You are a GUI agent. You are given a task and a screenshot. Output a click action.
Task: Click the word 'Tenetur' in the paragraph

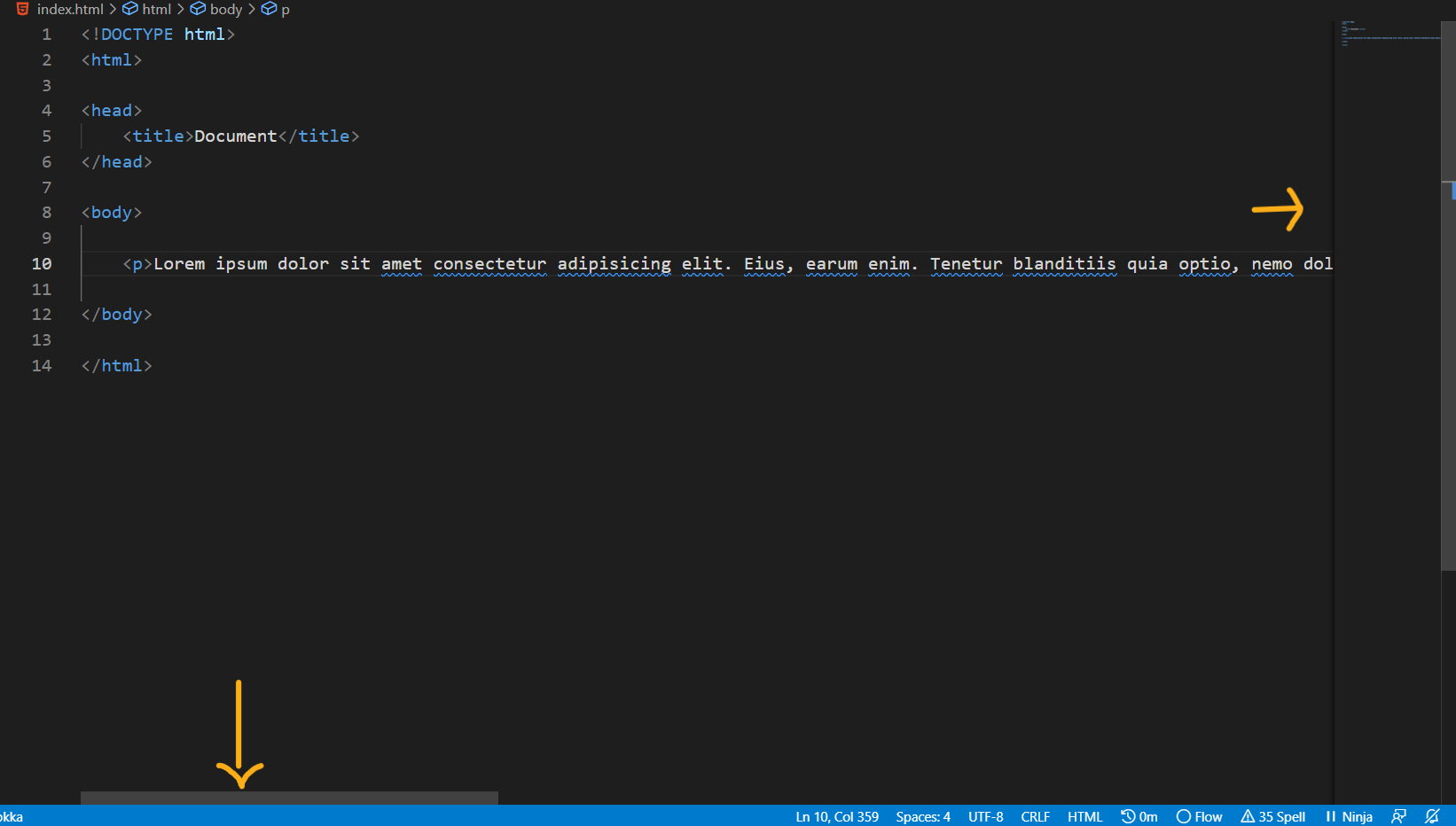966,264
